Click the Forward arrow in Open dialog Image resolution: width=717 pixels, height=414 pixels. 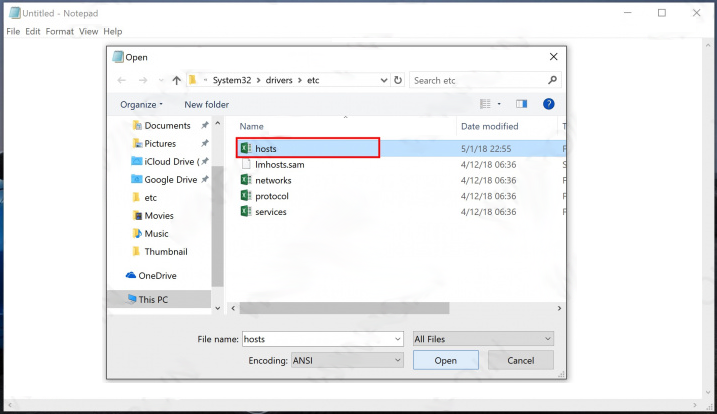(143, 80)
